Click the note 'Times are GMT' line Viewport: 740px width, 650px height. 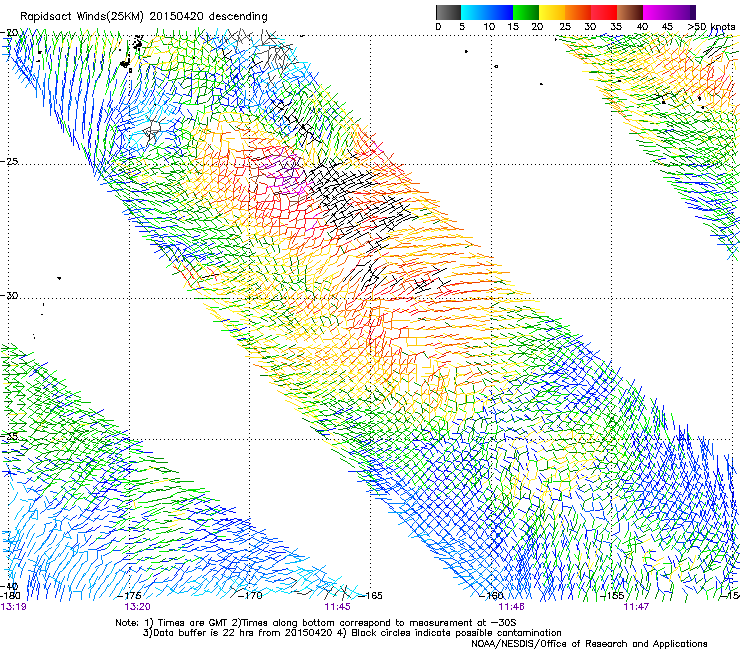[x=316, y=623]
